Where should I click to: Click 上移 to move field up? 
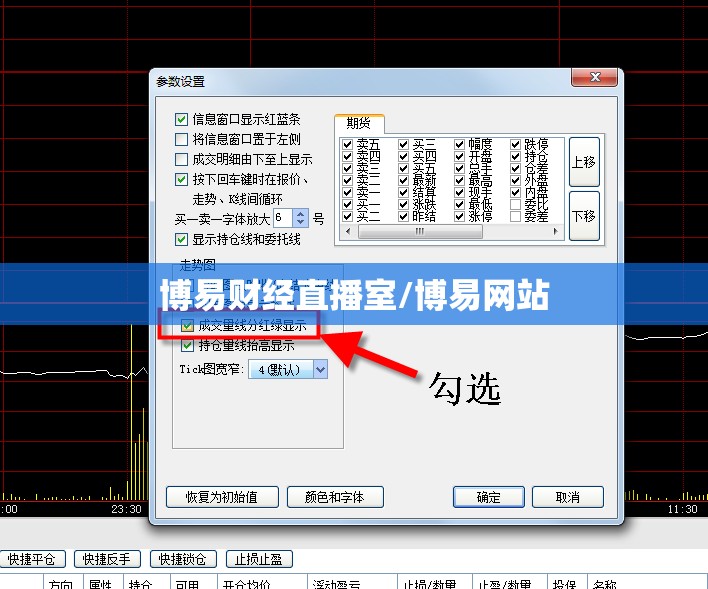click(x=584, y=162)
